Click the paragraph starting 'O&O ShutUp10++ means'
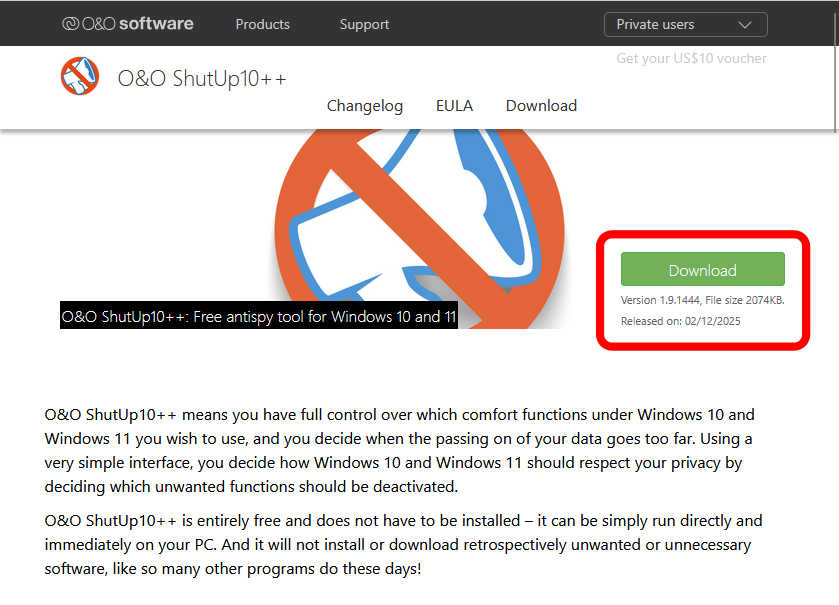The width and height of the screenshot is (839, 605). [x=400, y=450]
